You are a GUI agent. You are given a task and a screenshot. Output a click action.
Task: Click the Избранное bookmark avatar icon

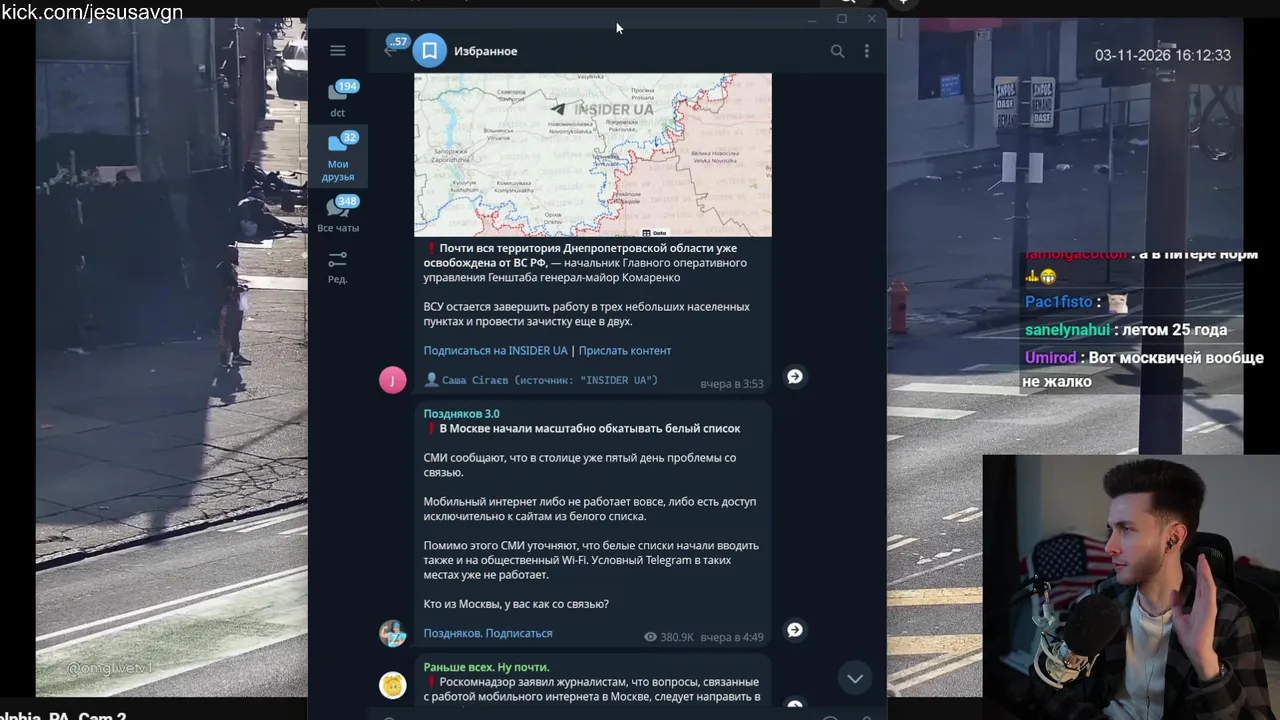point(430,51)
